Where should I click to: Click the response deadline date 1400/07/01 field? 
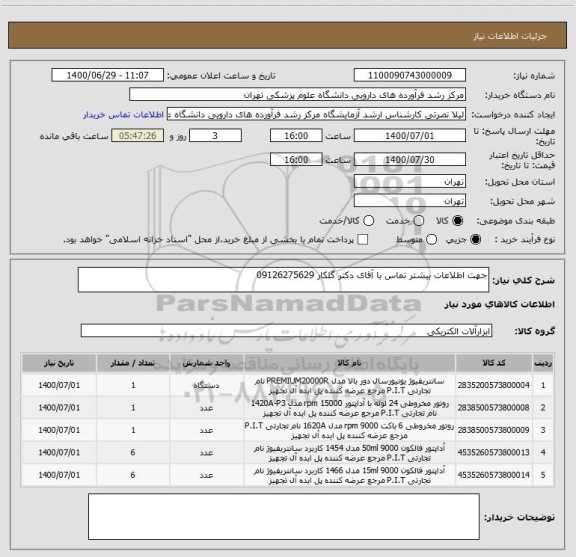pyautogui.click(x=410, y=136)
